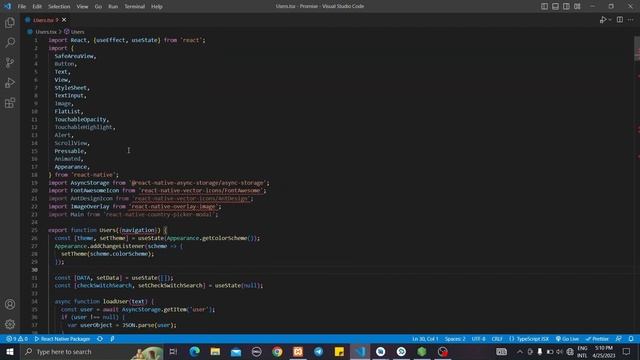Open the Accounts menu icon
640x360 pixels.
pyautogui.click(x=10, y=304)
